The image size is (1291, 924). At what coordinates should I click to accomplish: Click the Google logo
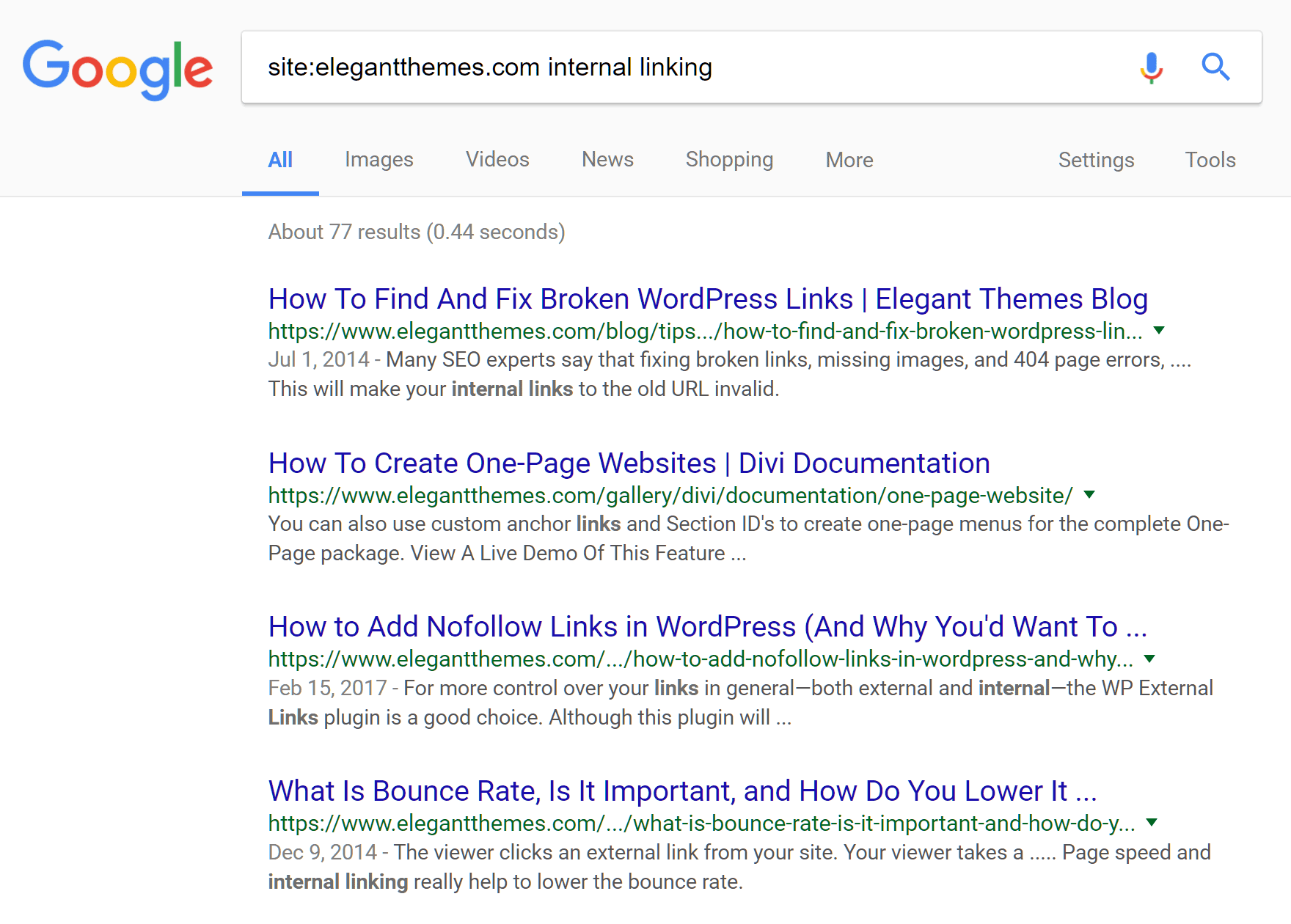pos(118,69)
